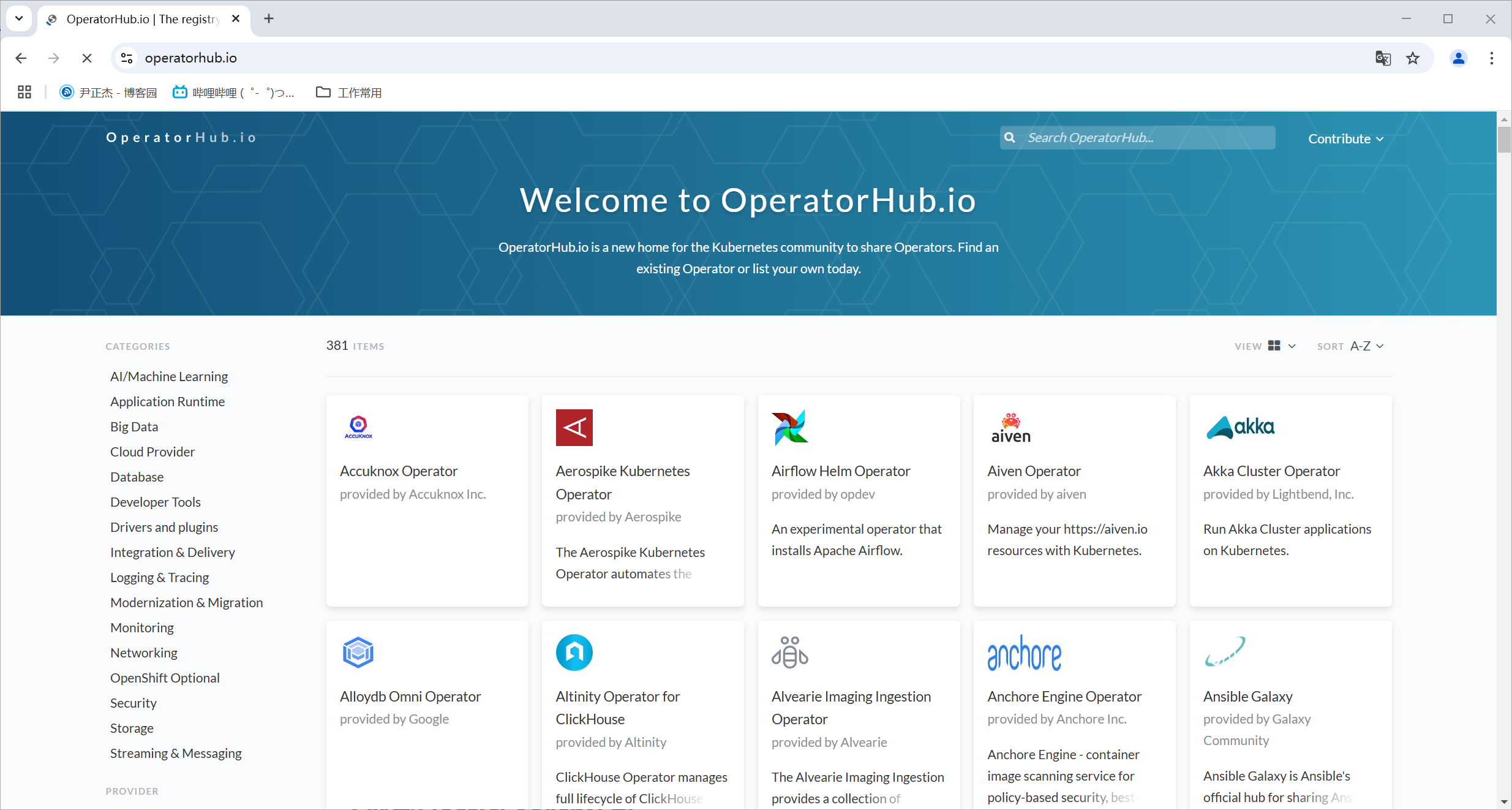
Task: Open the 工作常用 bookmarks folder
Action: pyautogui.click(x=349, y=93)
